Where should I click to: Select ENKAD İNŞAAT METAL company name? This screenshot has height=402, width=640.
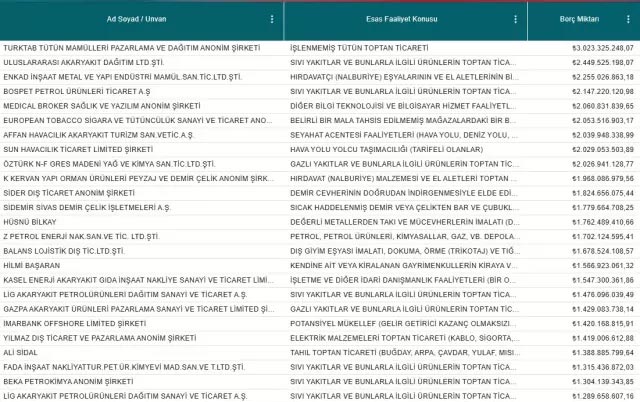pos(123,77)
